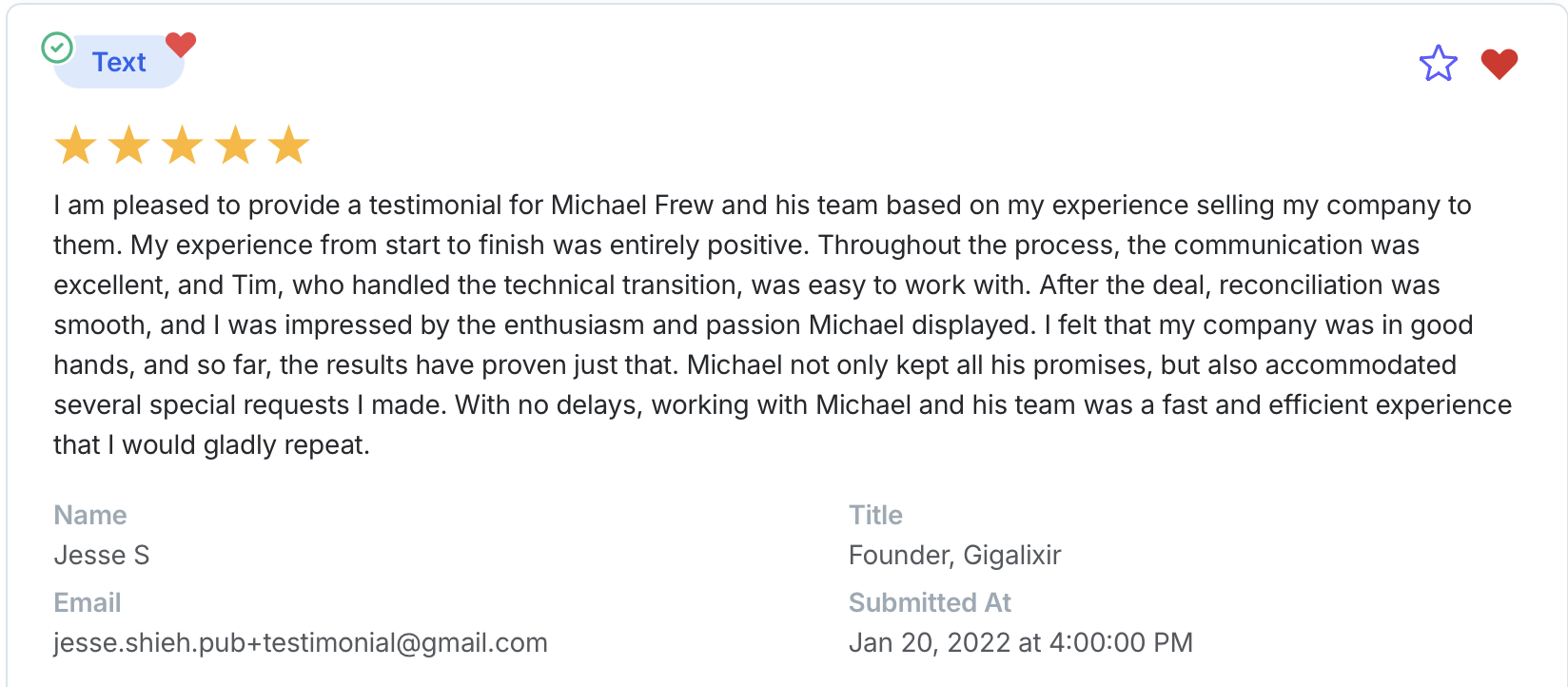Click the blue Text type badge

point(119,63)
